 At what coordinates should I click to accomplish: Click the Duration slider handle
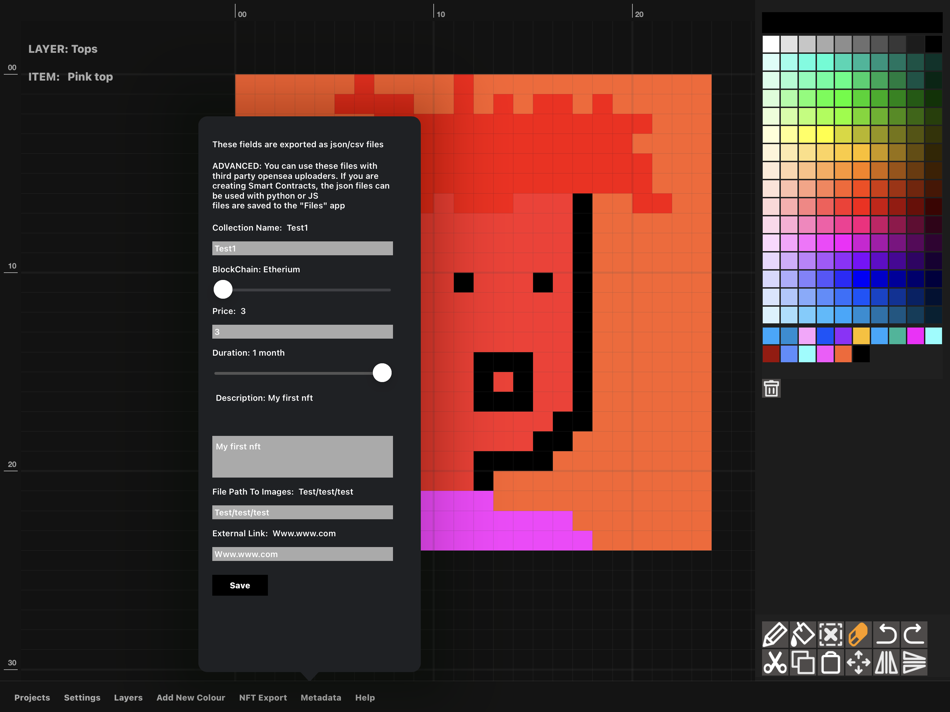[382, 373]
